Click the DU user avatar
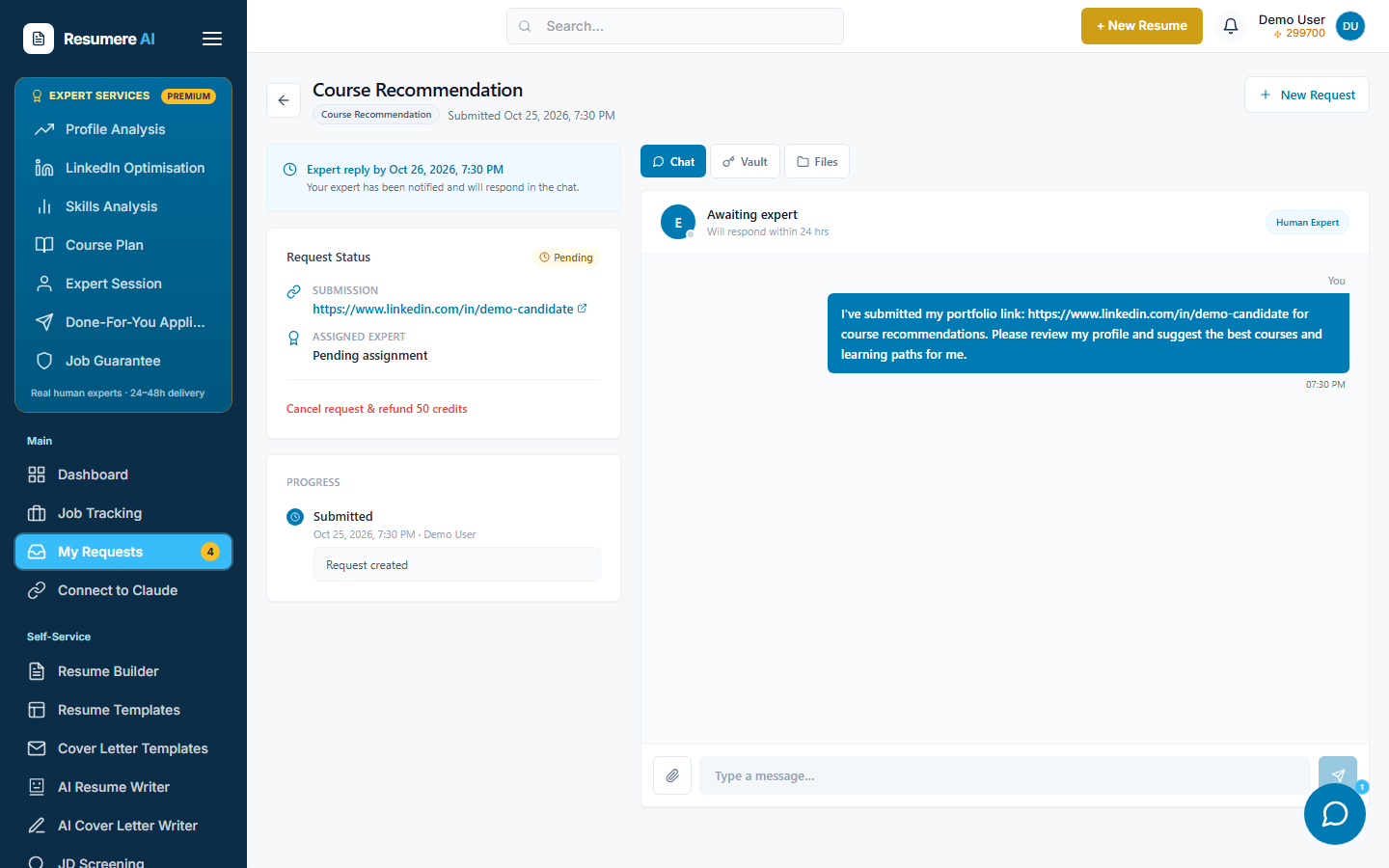The height and width of the screenshot is (868, 1389). 1350,26
